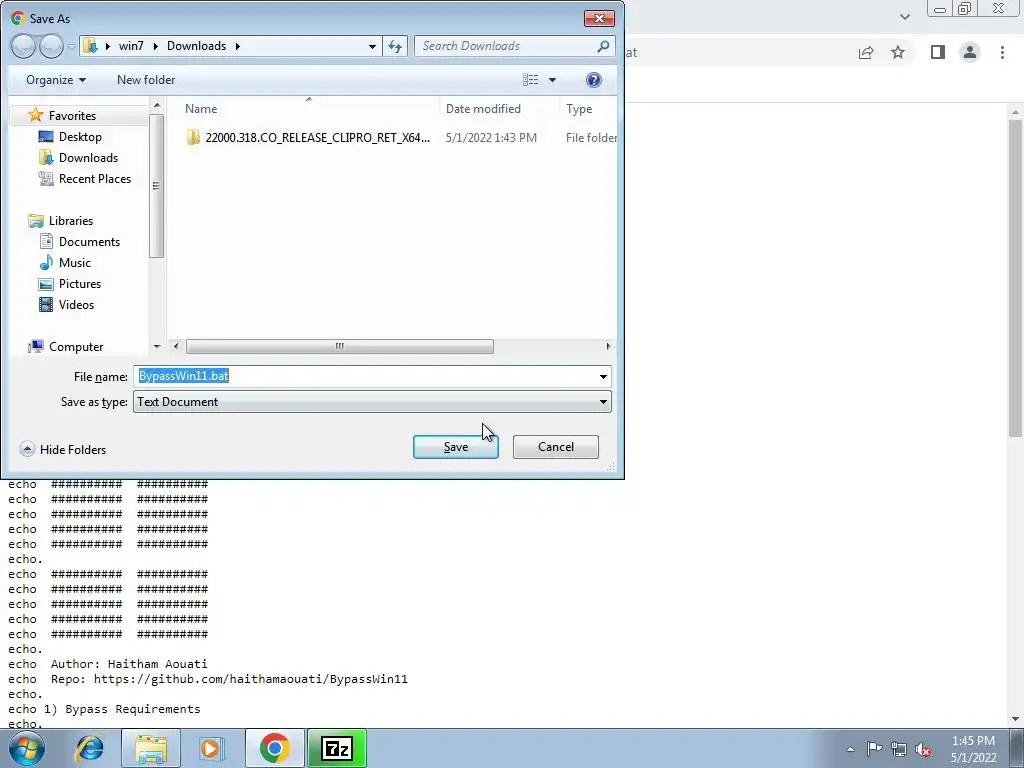Open view options dropdown arrow
Image resolution: width=1024 pixels, height=768 pixels.
click(x=552, y=80)
